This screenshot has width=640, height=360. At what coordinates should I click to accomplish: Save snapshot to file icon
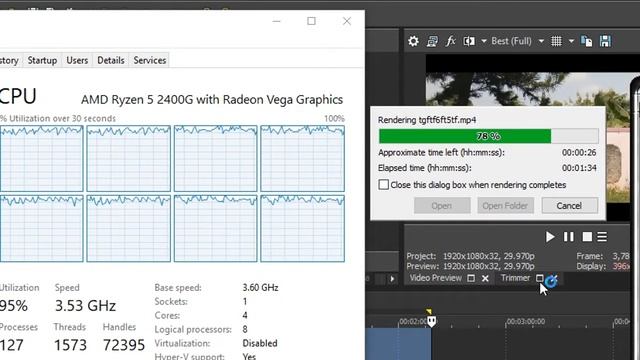pyautogui.click(x=605, y=41)
